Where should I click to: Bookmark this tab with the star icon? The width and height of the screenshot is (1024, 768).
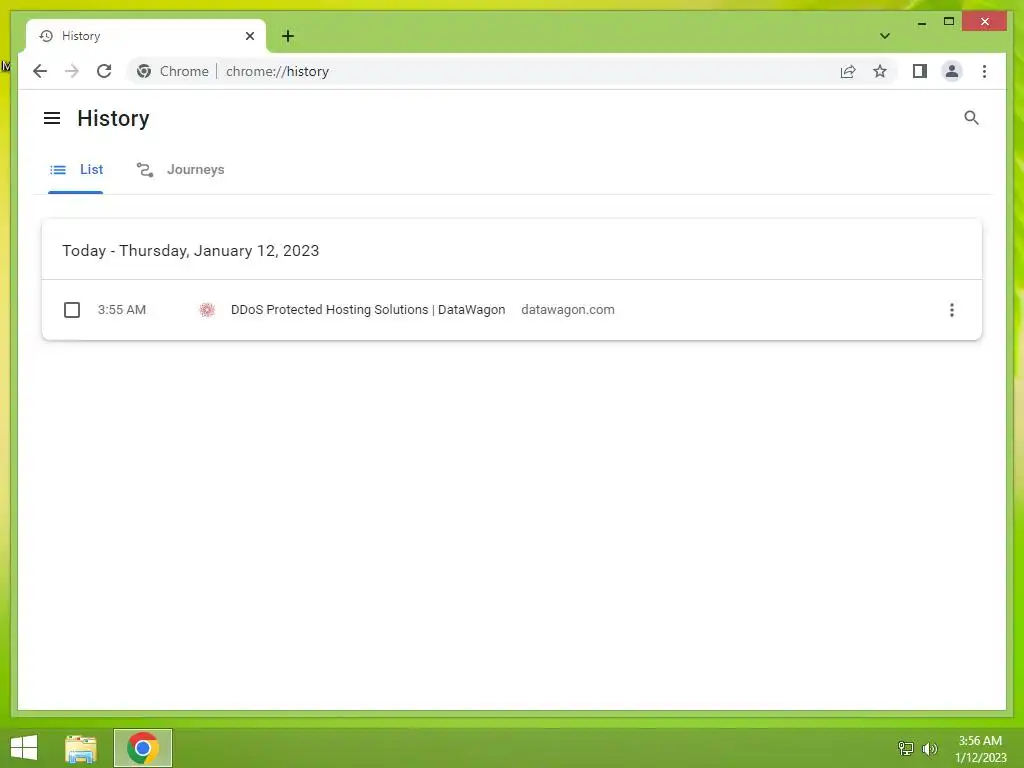point(880,71)
